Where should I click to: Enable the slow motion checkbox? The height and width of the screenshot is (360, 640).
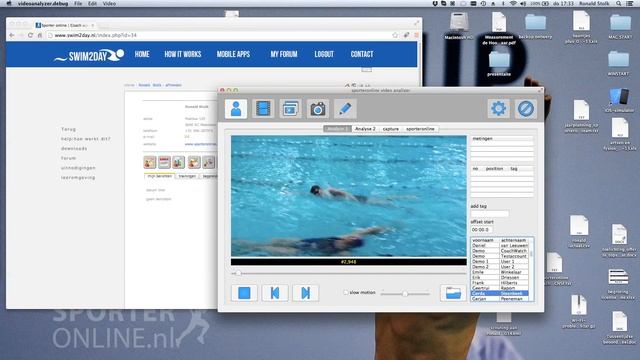pos(346,293)
